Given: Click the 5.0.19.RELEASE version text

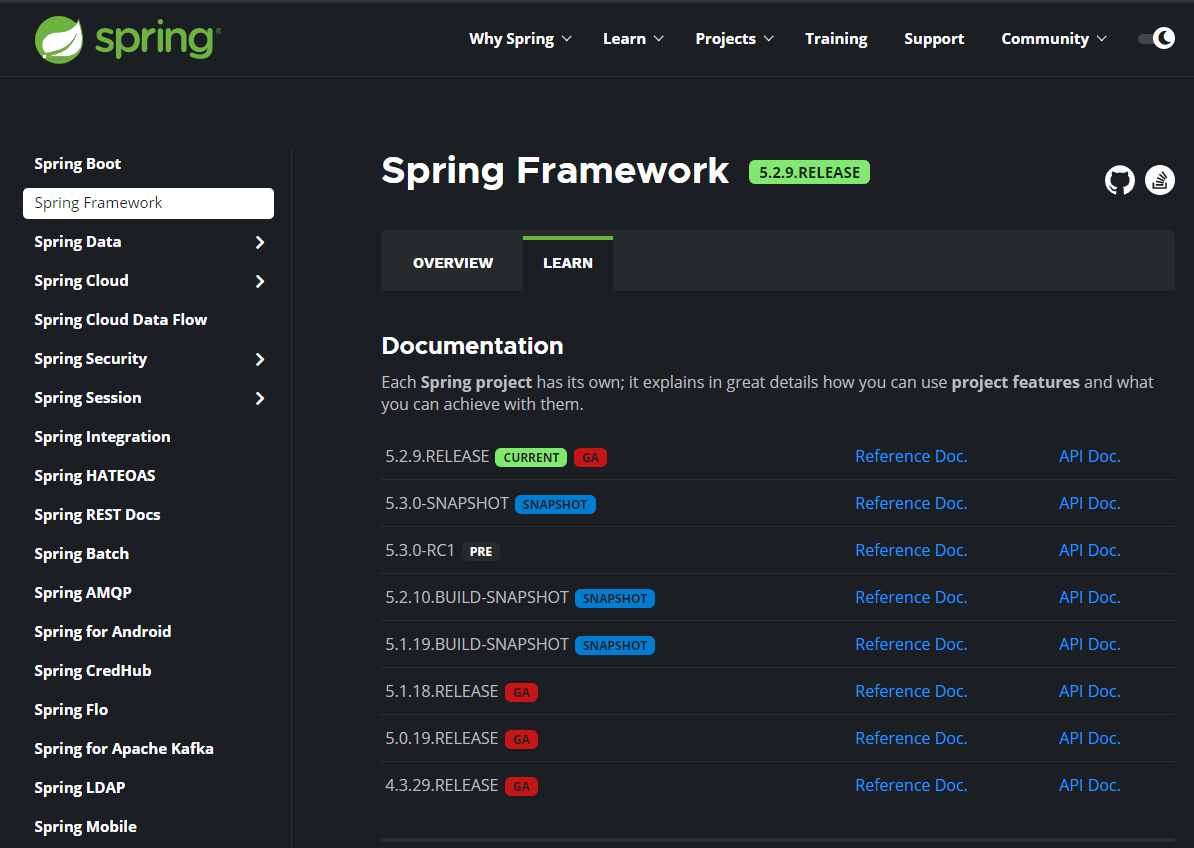Looking at the screenshot, I should point(442,738).
